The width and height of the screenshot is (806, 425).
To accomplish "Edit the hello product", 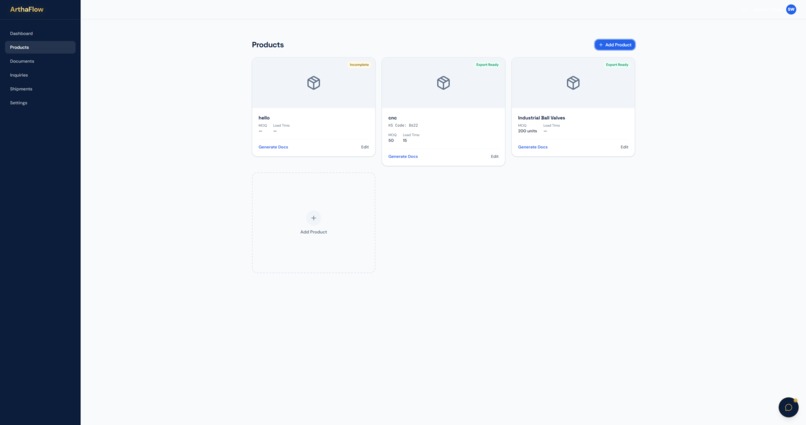I will [x=365, y=147].
